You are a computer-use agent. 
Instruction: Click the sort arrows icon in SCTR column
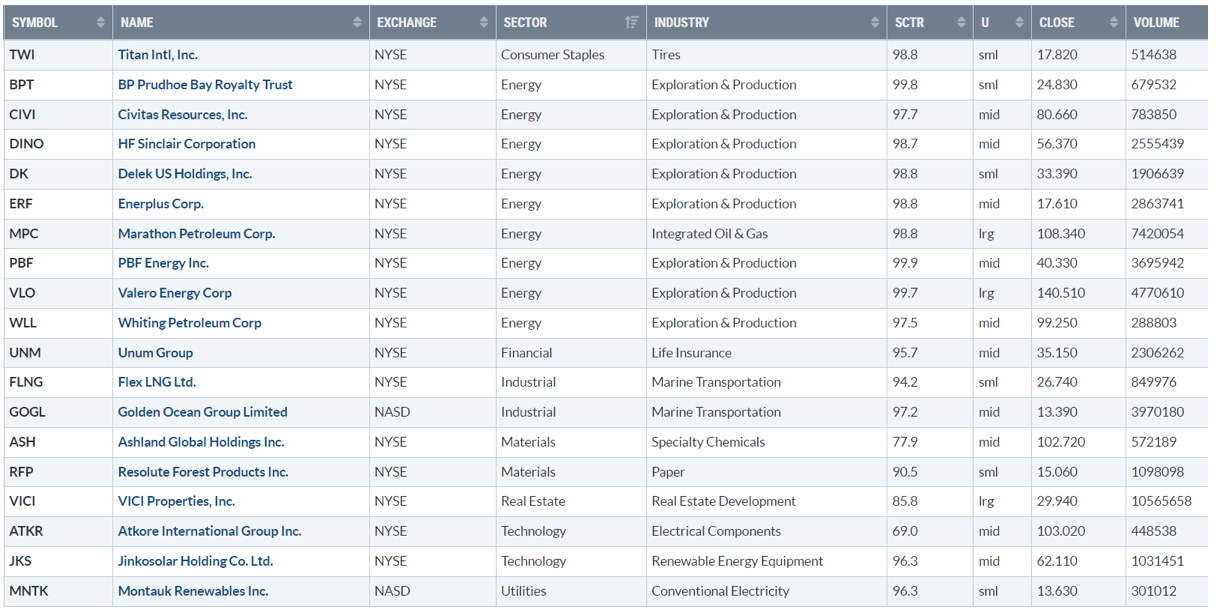point(961,23)
